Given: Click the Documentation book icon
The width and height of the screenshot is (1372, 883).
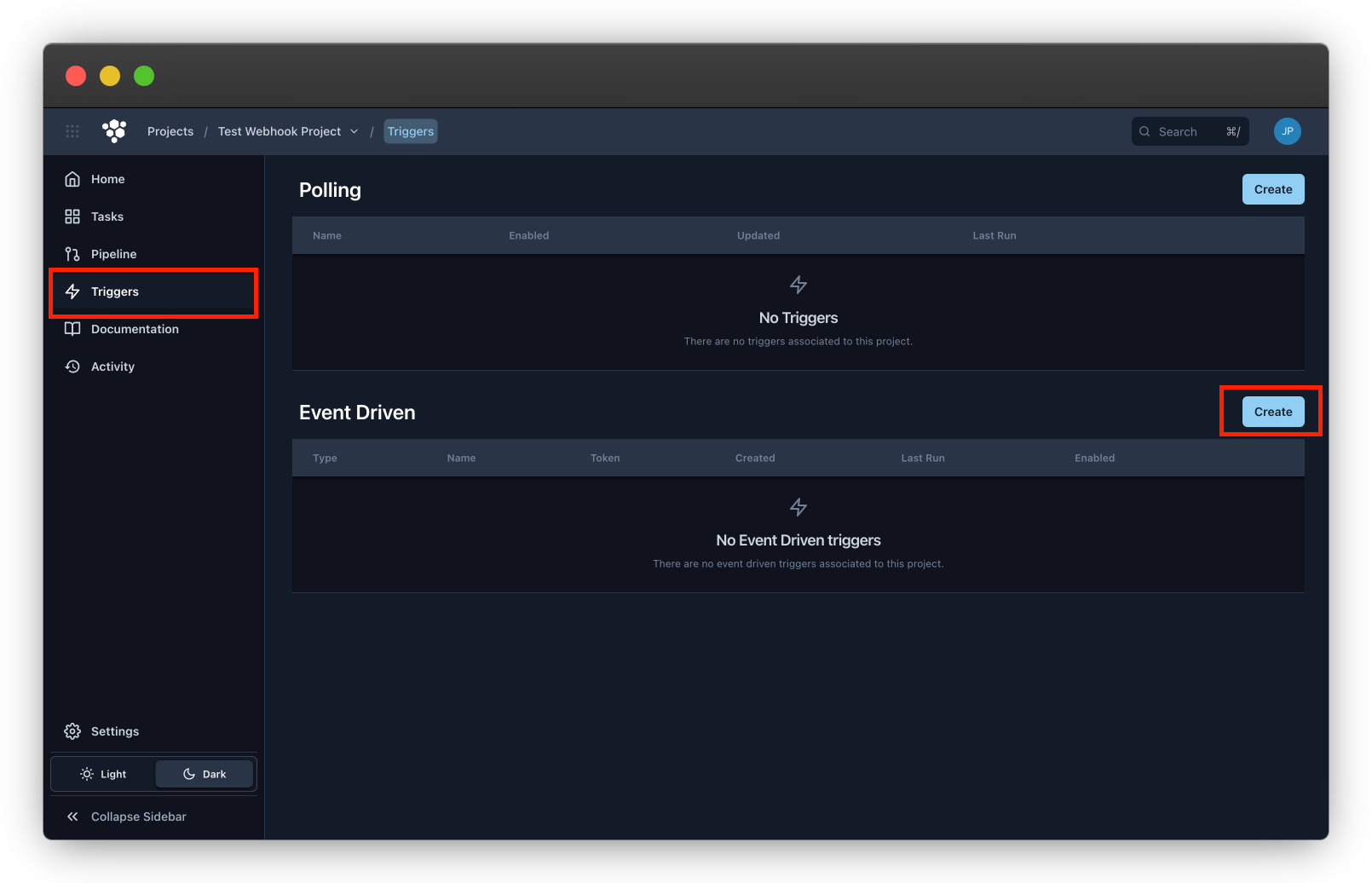Looking at the screenshot, I should point(72,329).
